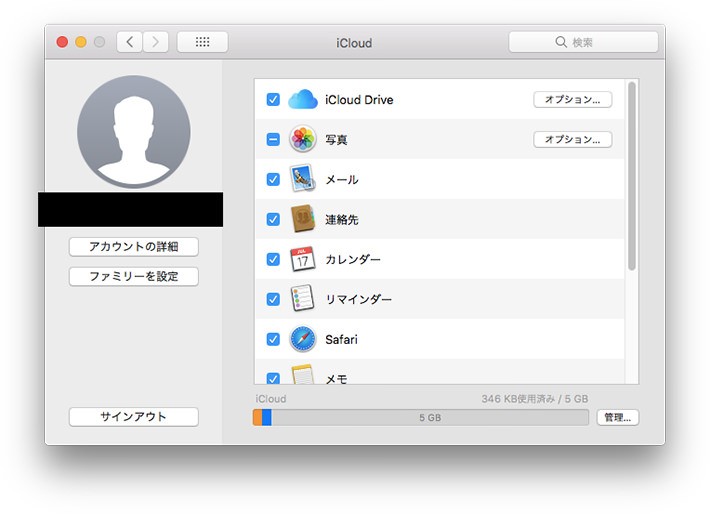Click the 連絡先 label text
The height and width of the screenshot is (514, 710).
342,220
